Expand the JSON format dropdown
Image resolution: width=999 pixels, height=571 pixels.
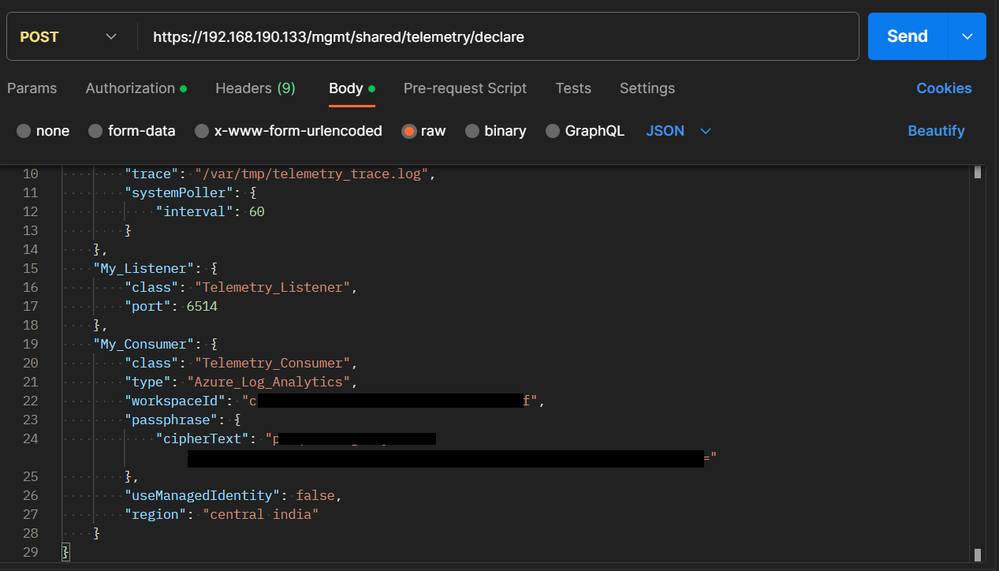click(679, 131)
